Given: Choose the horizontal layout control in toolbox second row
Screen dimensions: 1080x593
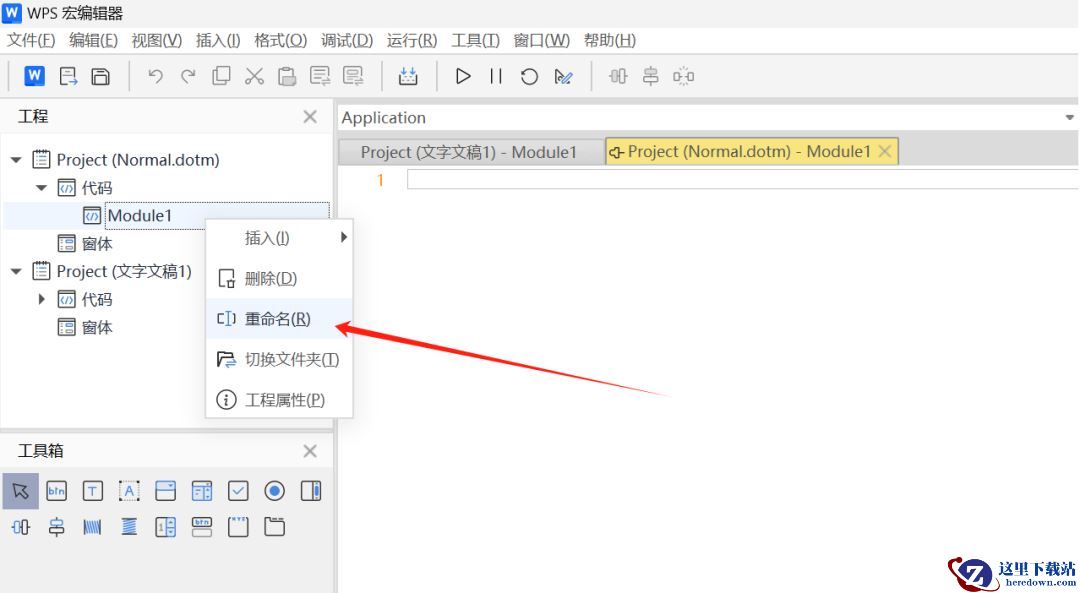Looking at the screenshot, I should coord(21,527).
